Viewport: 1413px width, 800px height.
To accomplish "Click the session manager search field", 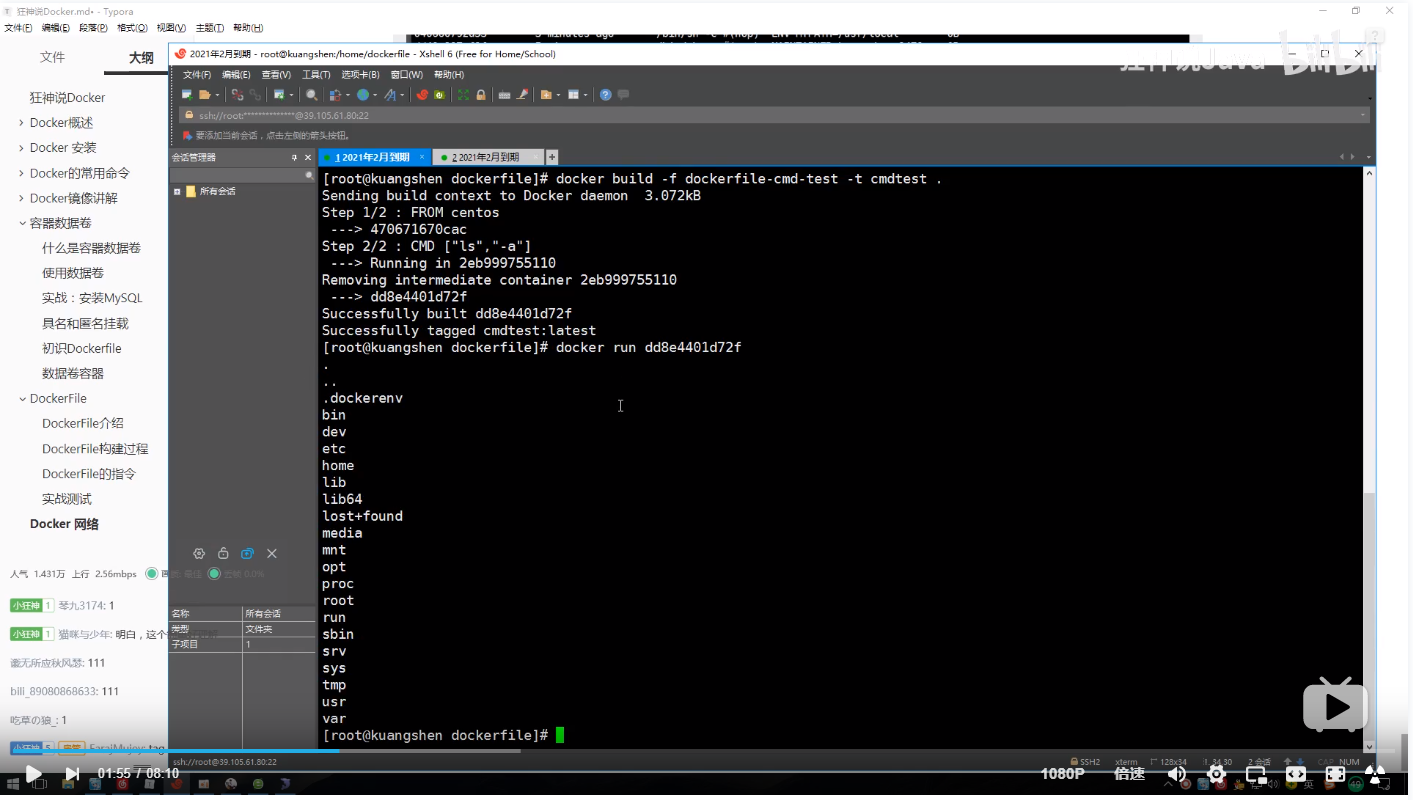I will point(242,175).
